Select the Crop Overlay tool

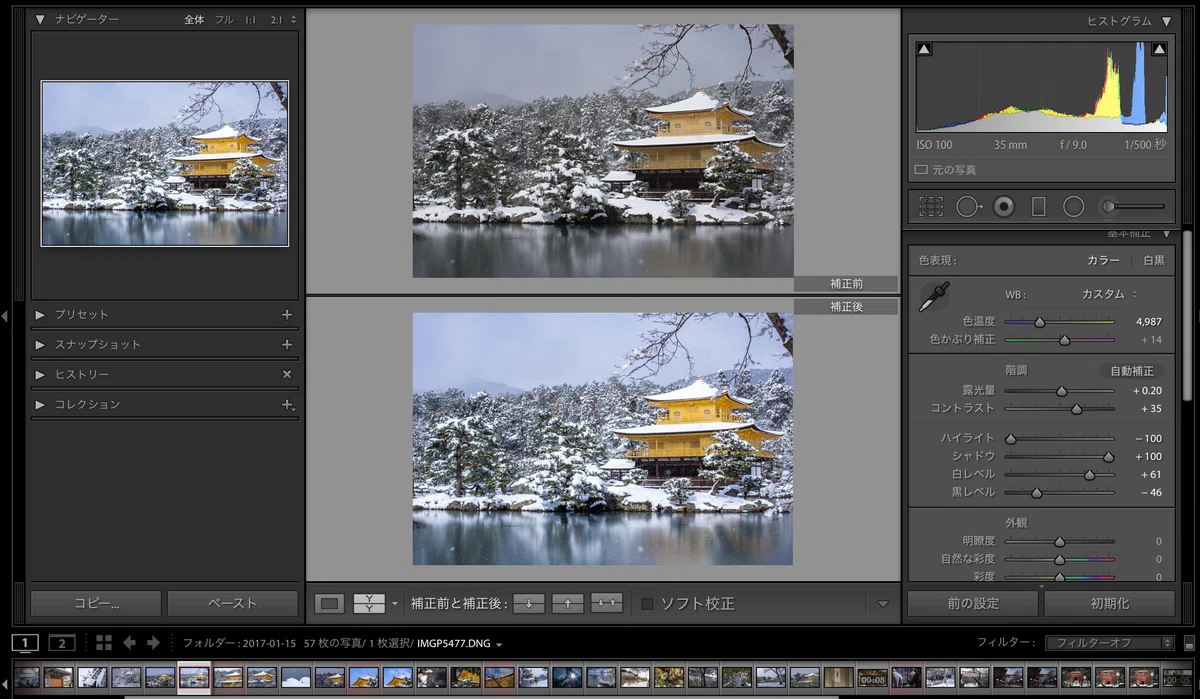click(931, 206)
